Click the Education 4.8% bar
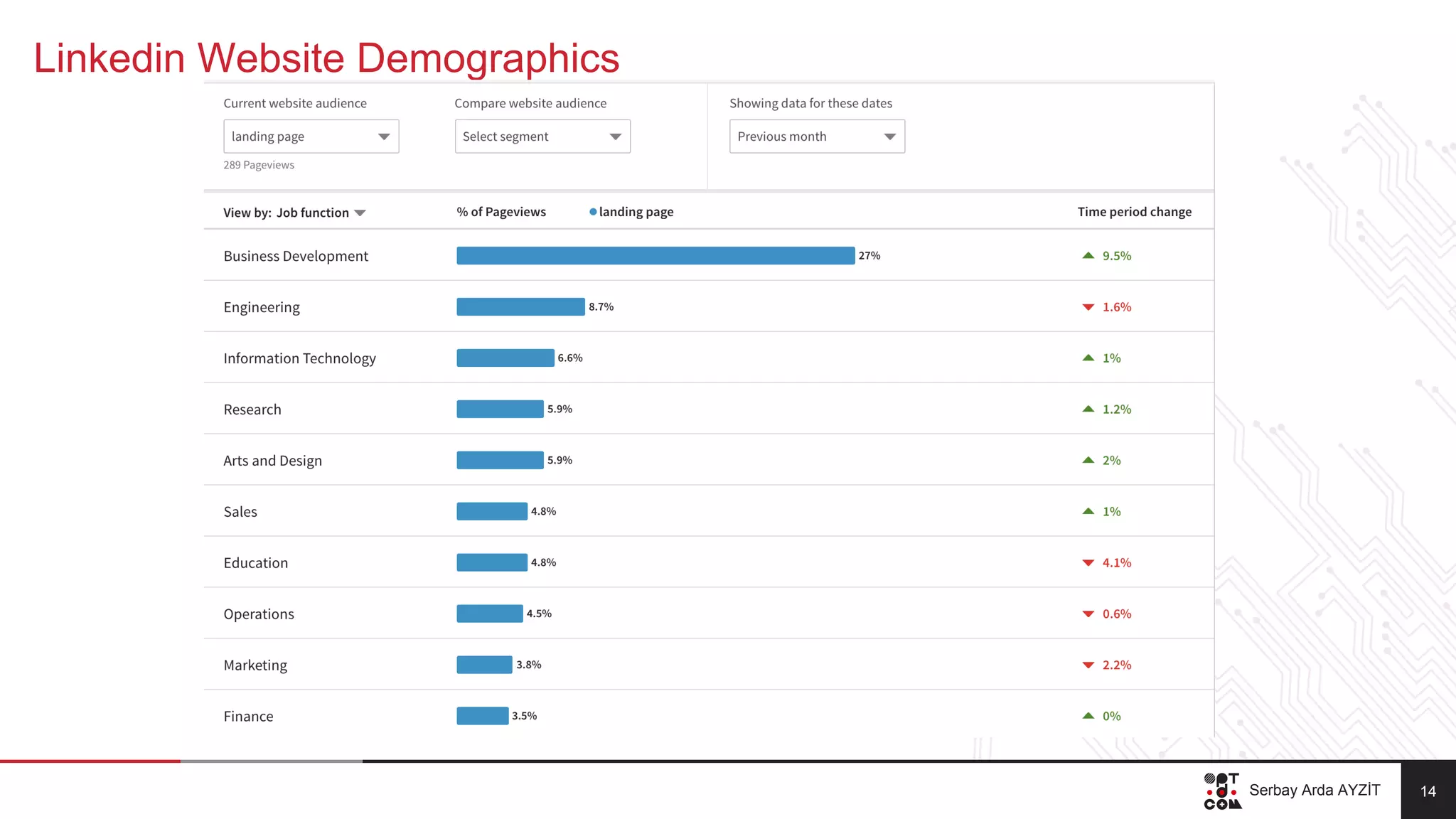1456x819 pixels. click(x=492, y=562)
